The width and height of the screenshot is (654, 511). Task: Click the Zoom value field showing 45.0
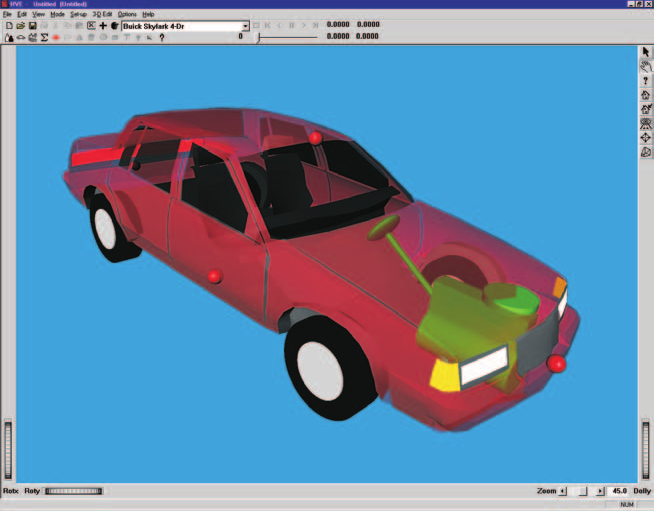(x=619, y=491)
